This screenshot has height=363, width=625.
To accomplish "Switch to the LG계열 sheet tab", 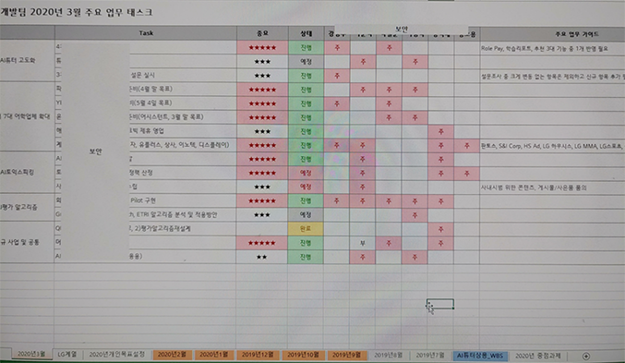I will pyautogui.click(x=67, y=354).
